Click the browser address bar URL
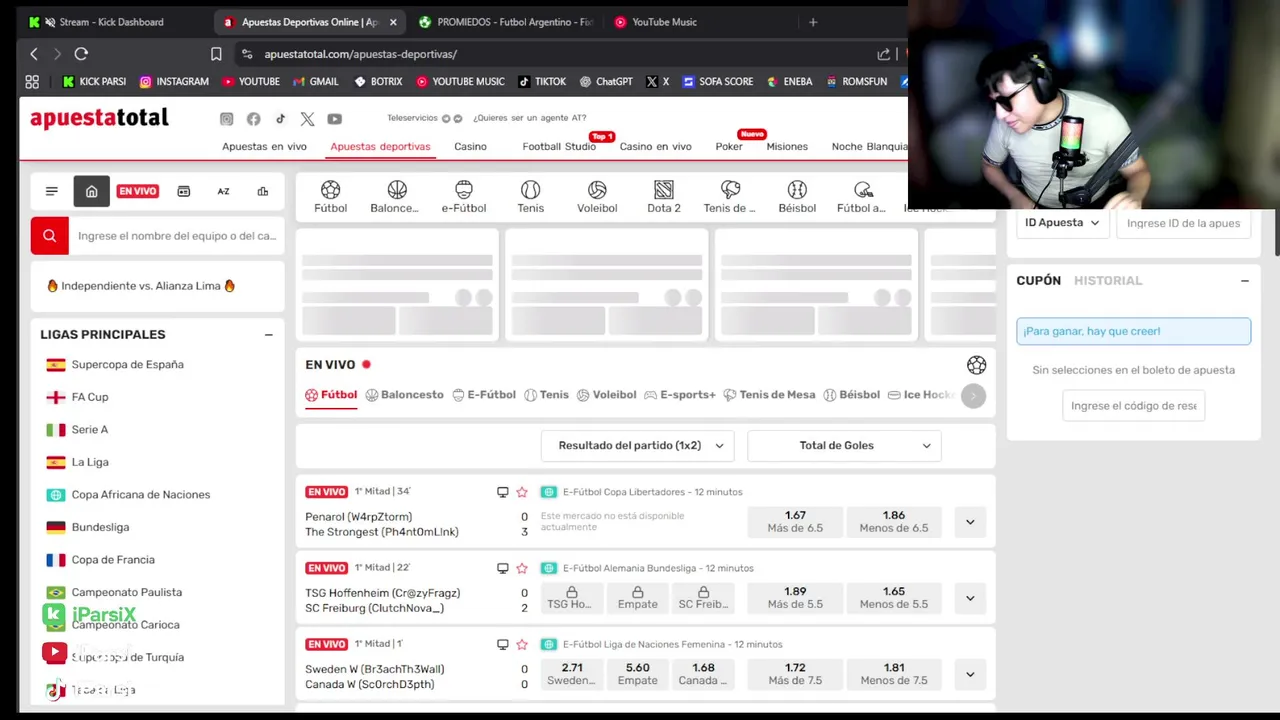This screenshot has height=720, width=1280. pyautogui.click(x=361, y=54)
